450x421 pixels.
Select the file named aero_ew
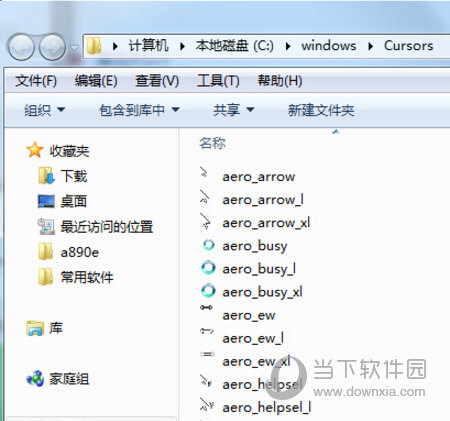point(249,315)
